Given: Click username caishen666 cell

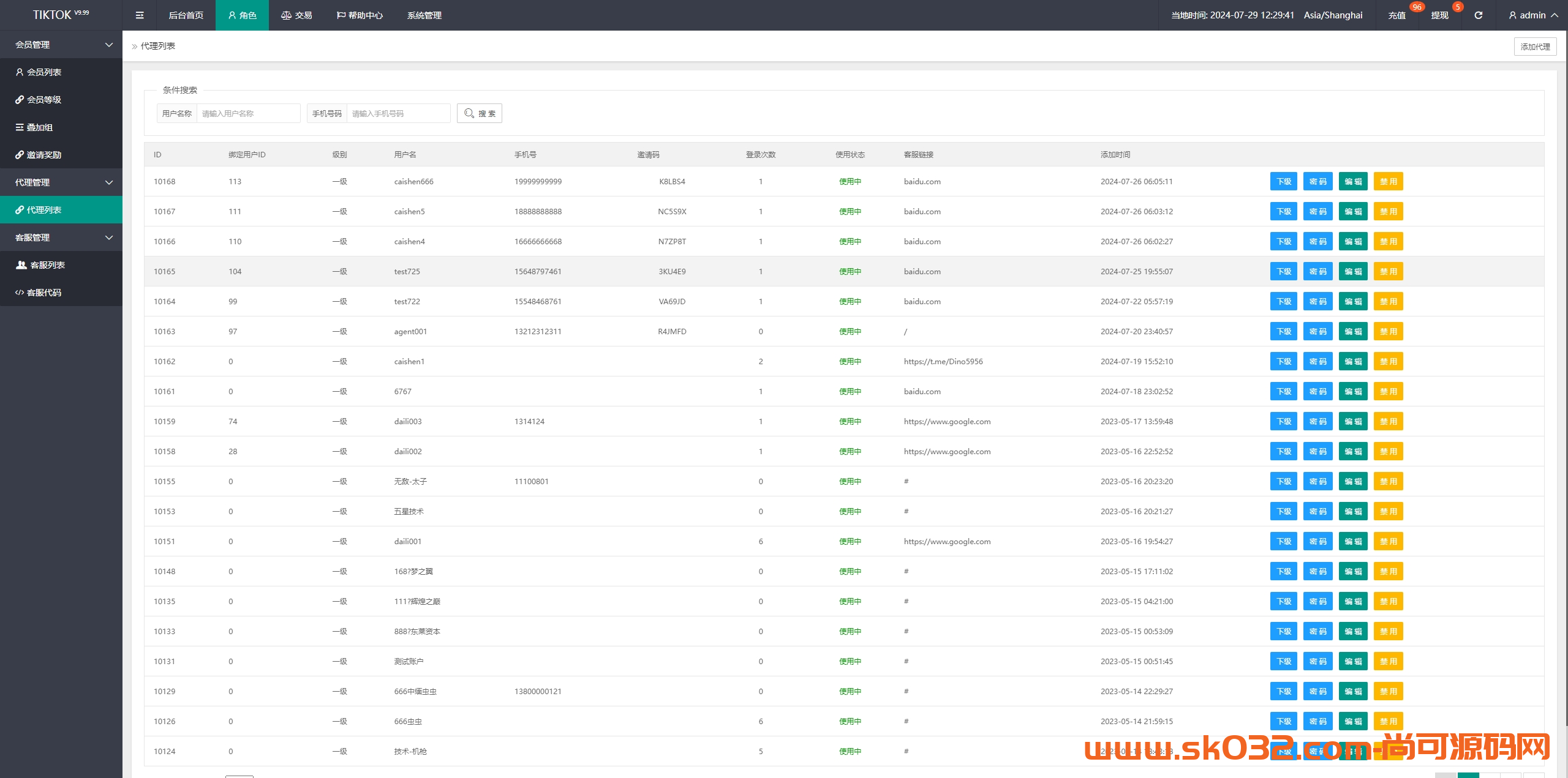Looking at the screenshot, I should [414, 181].
